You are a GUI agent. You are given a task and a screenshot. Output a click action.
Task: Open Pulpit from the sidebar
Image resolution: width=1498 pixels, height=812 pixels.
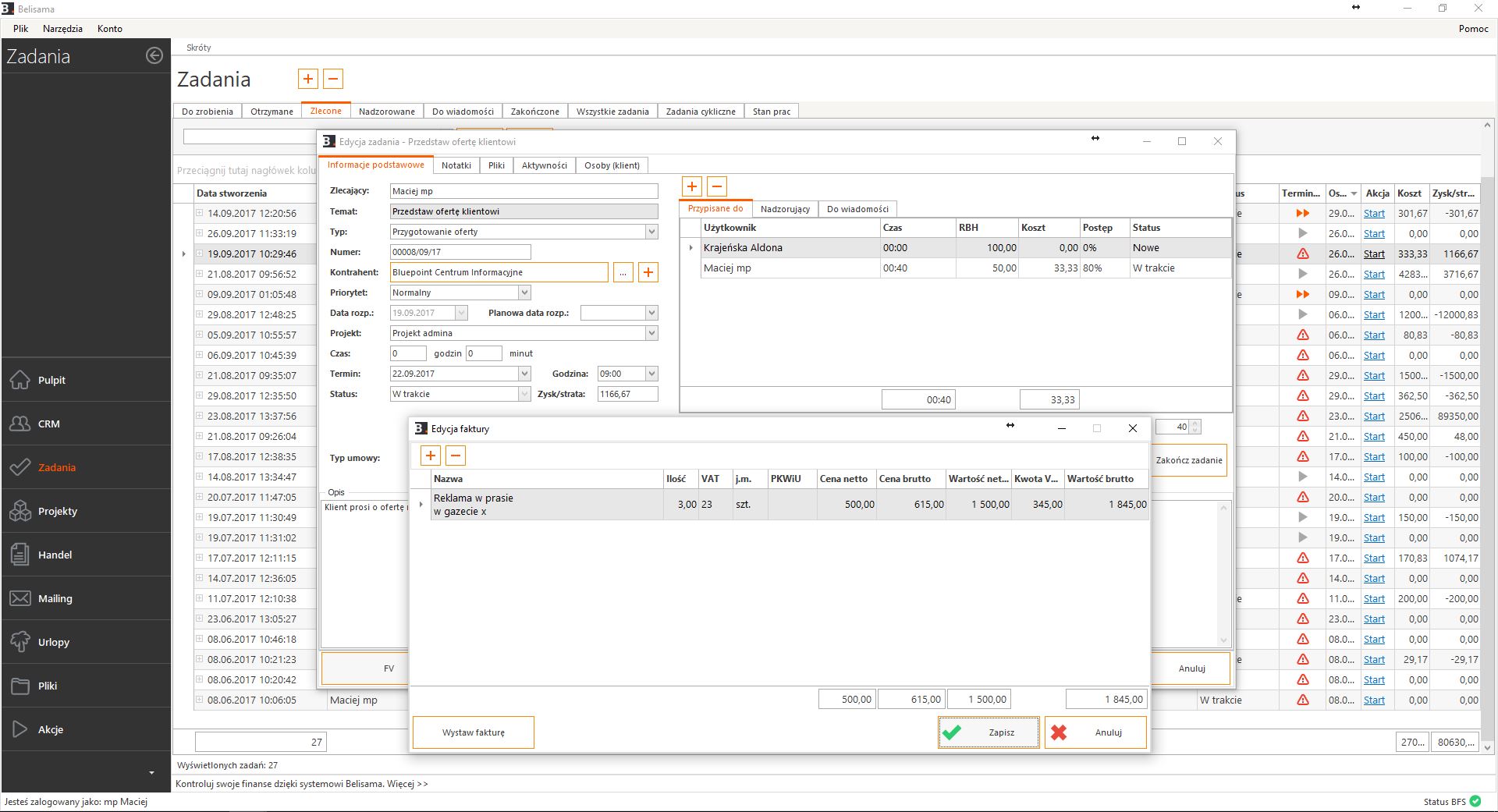[x=51, y=380]
